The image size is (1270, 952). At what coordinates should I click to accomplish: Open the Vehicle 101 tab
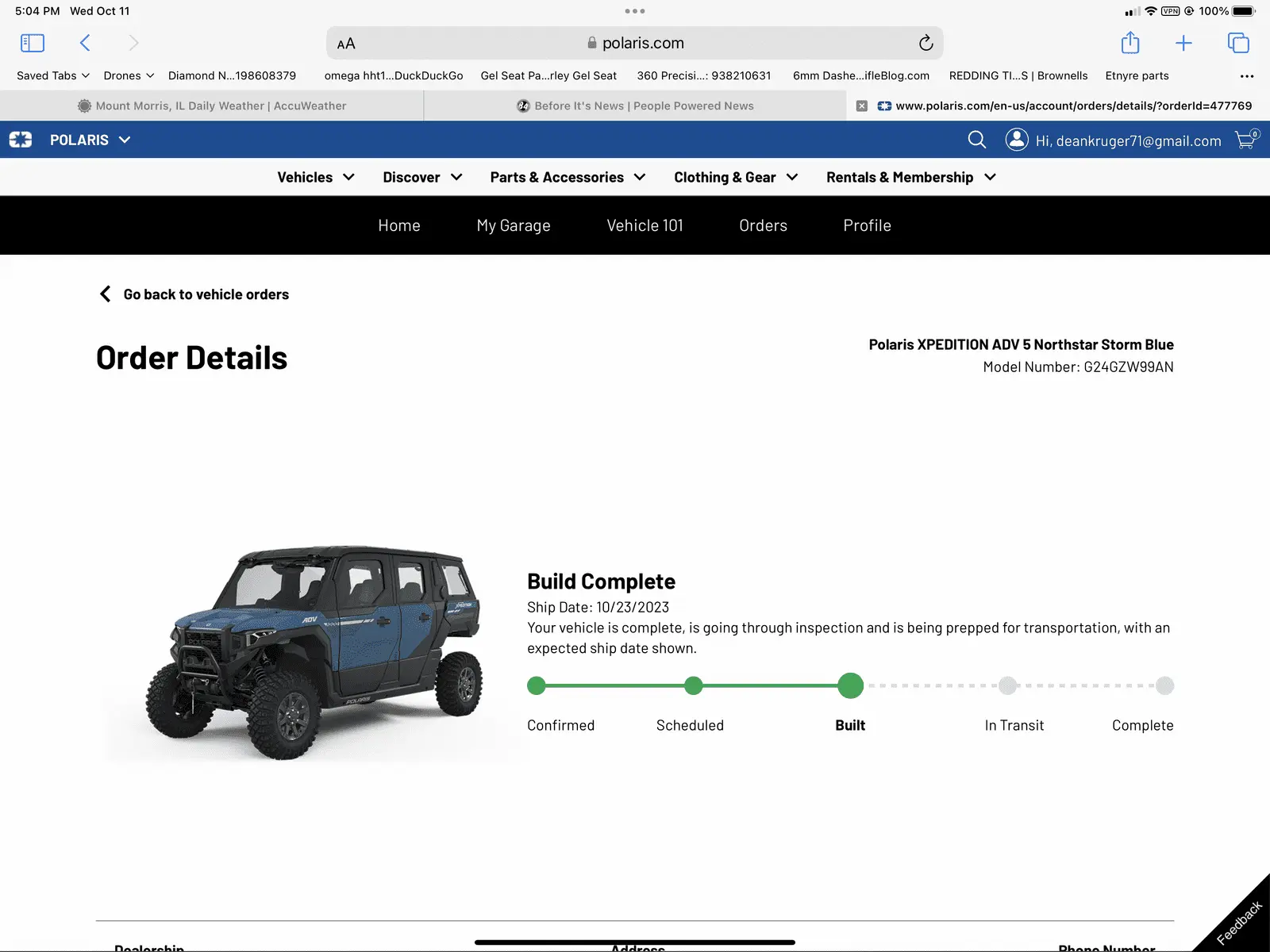click(645, 225)
